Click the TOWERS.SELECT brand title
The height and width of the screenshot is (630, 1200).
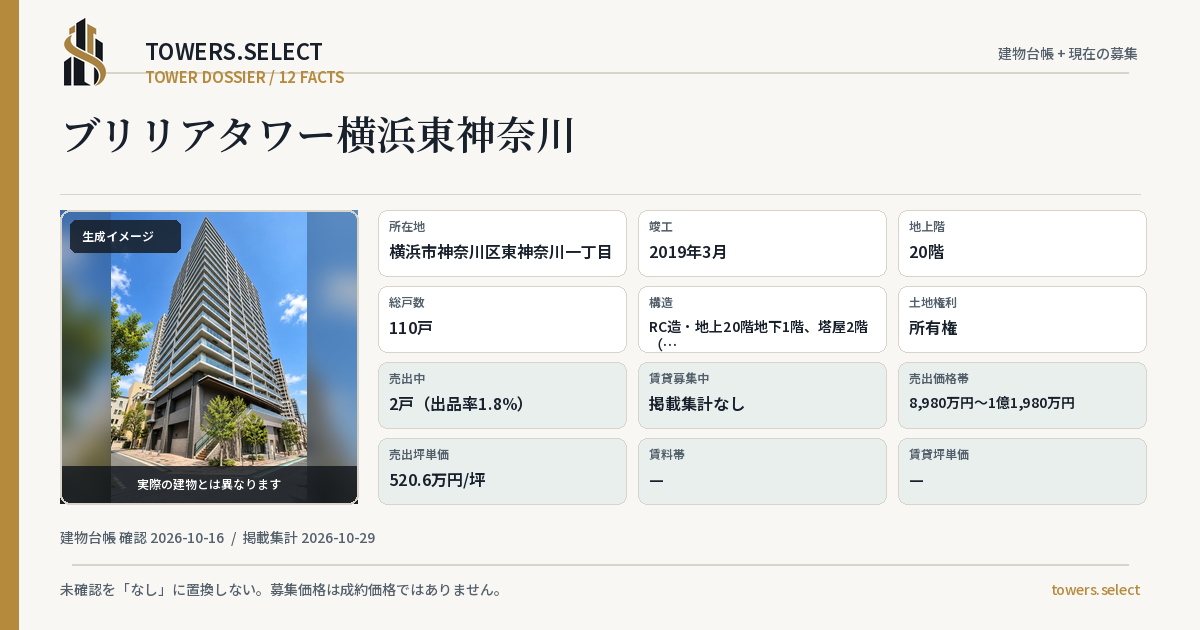click(x=234, y=52)
